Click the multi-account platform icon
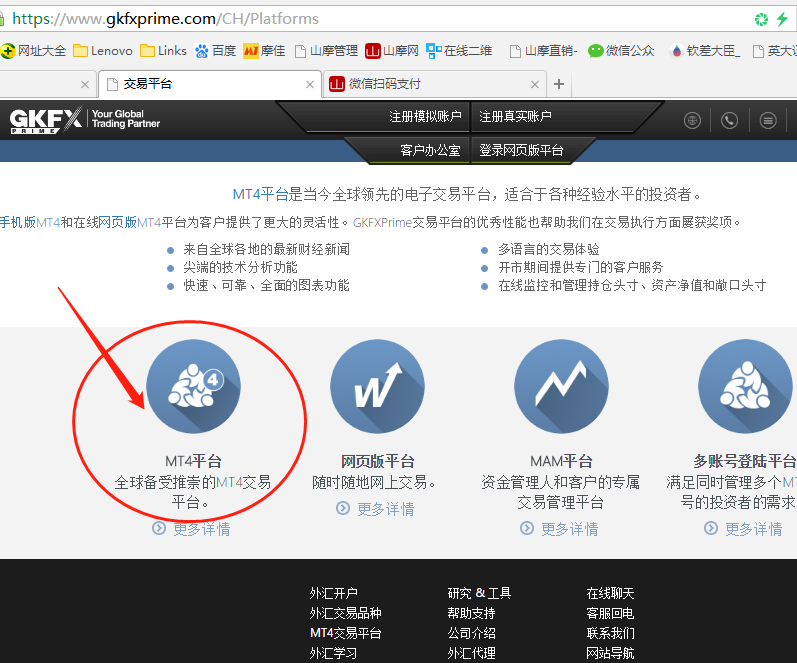797x663 pixels. (x=745, y=387)
